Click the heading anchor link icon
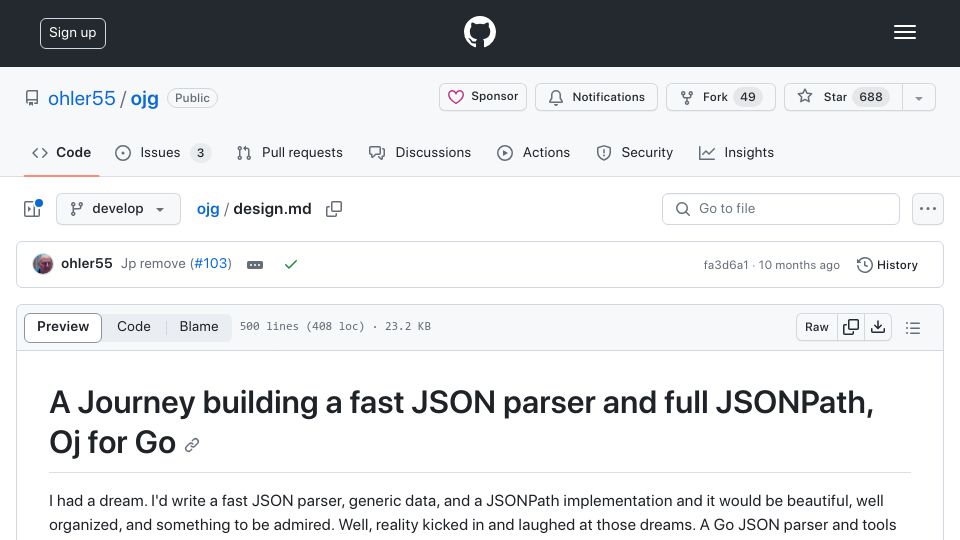The height and width of the screenshot is (540, 960). click(x=192, y=445)
